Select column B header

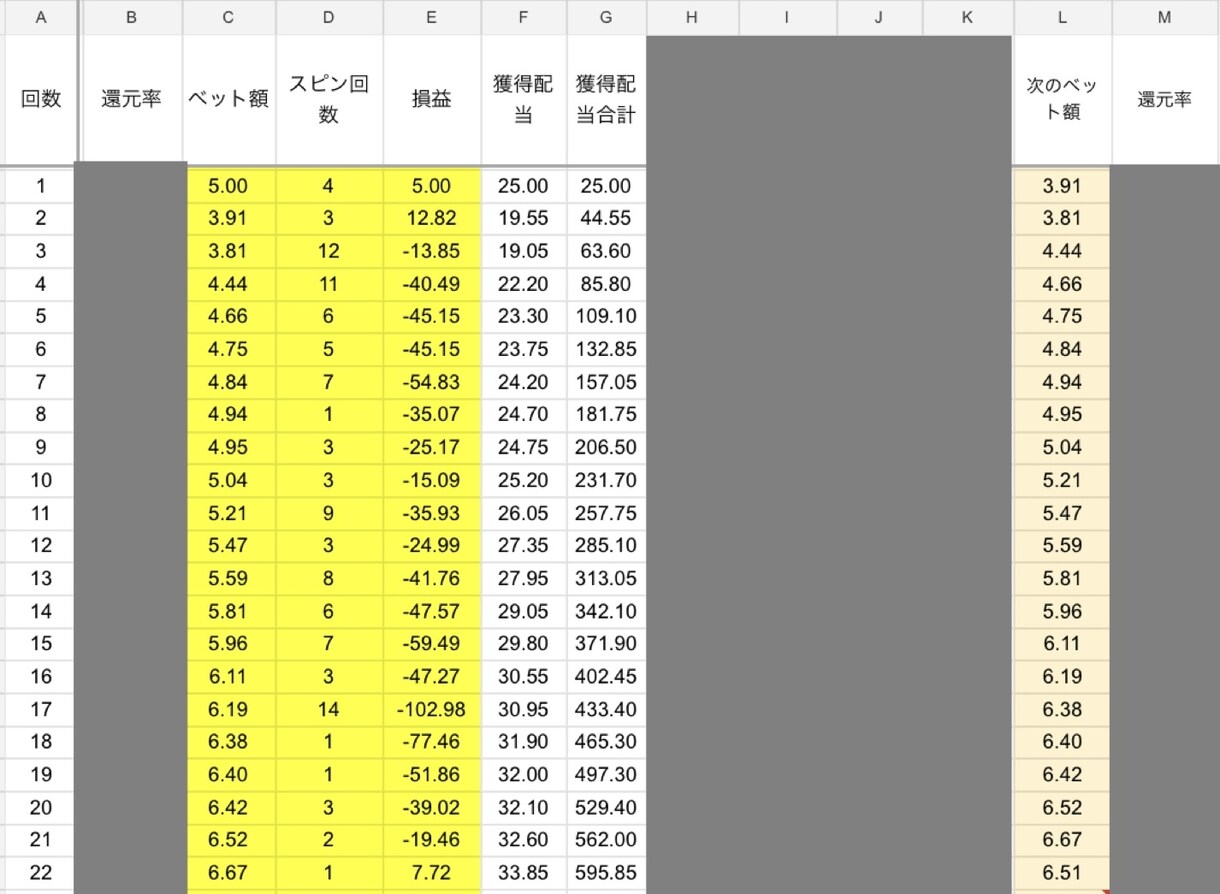pos(131,17)
